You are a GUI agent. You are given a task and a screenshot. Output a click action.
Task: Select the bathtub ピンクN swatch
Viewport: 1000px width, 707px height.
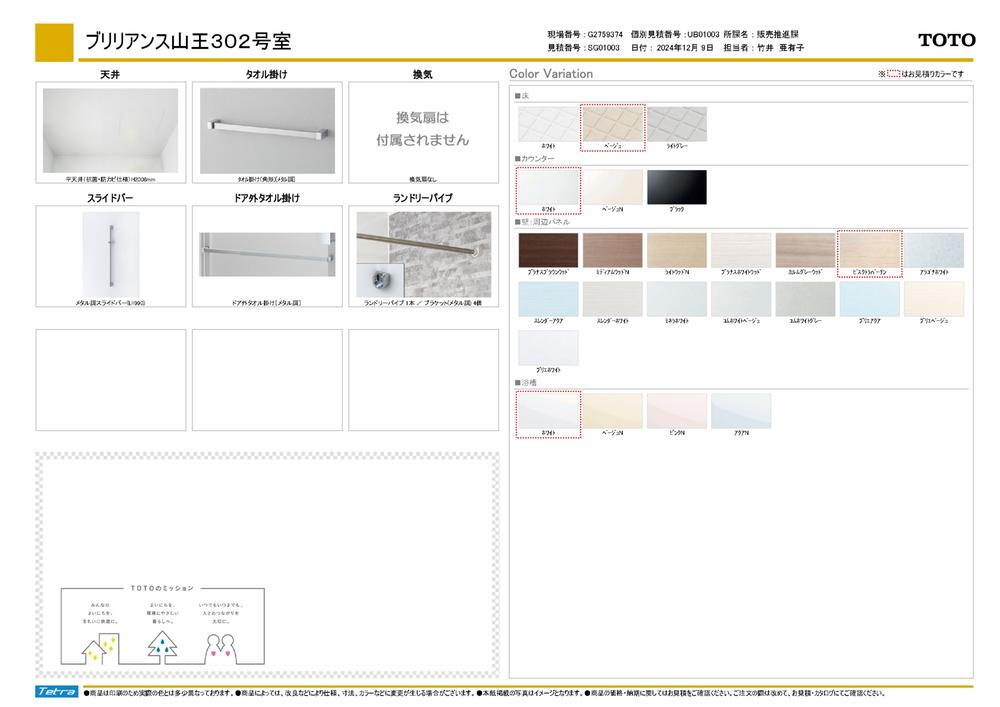tap(677, 411)
